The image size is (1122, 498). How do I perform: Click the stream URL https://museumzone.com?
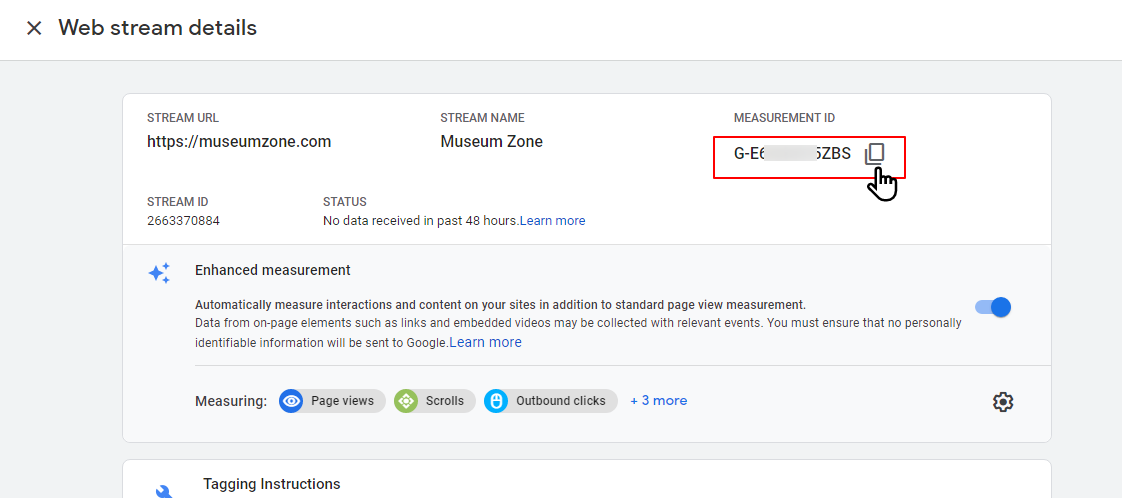pyautogui.click(x=239, y=142)
